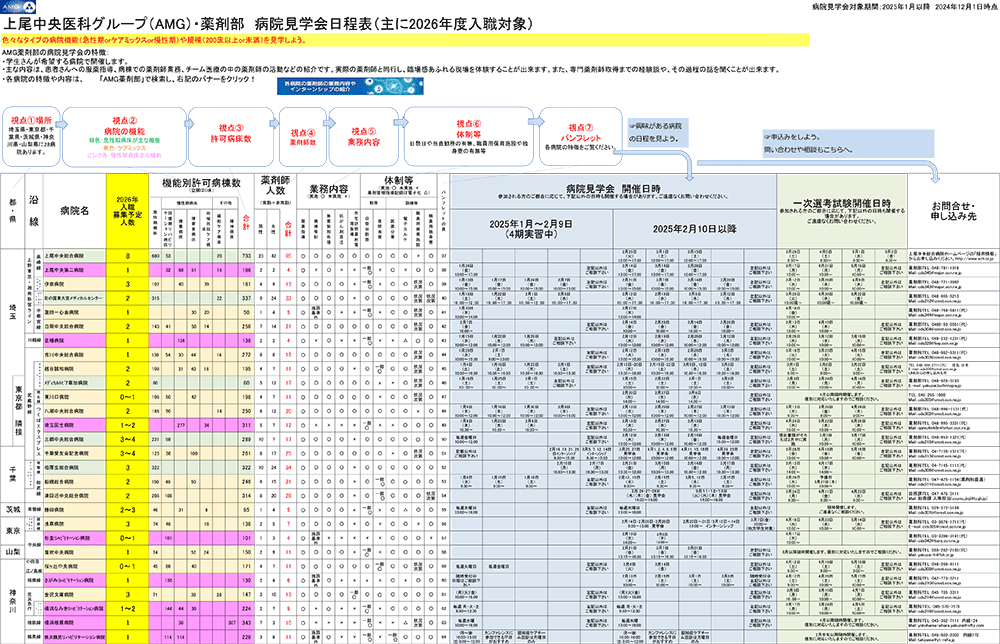Screen dimensions: 1000x644
Task: Click the 上尾中央総合病院 hospital name cell
Action: pyautogui.click(x=75, y=256)
